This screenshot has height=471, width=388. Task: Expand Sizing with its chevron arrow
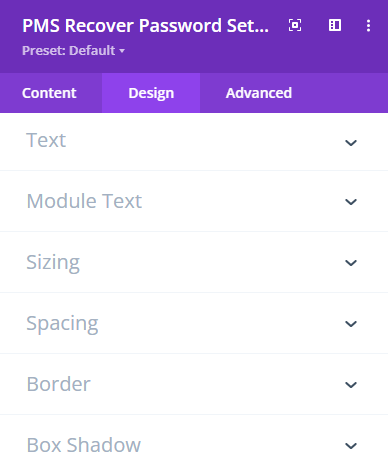tap(351, 263)
